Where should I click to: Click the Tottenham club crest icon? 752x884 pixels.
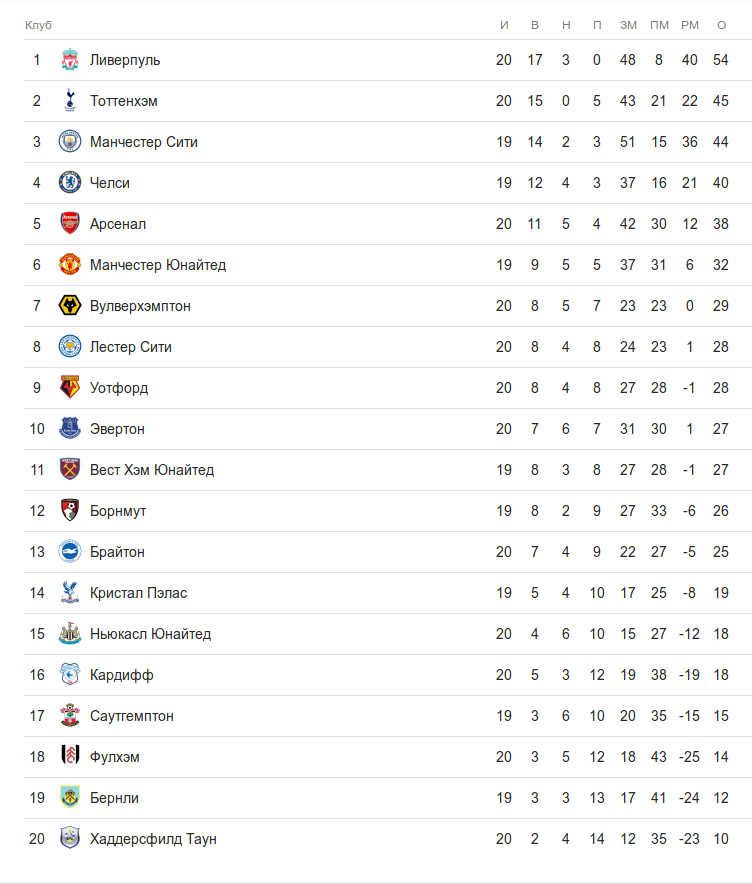point(69,101)
